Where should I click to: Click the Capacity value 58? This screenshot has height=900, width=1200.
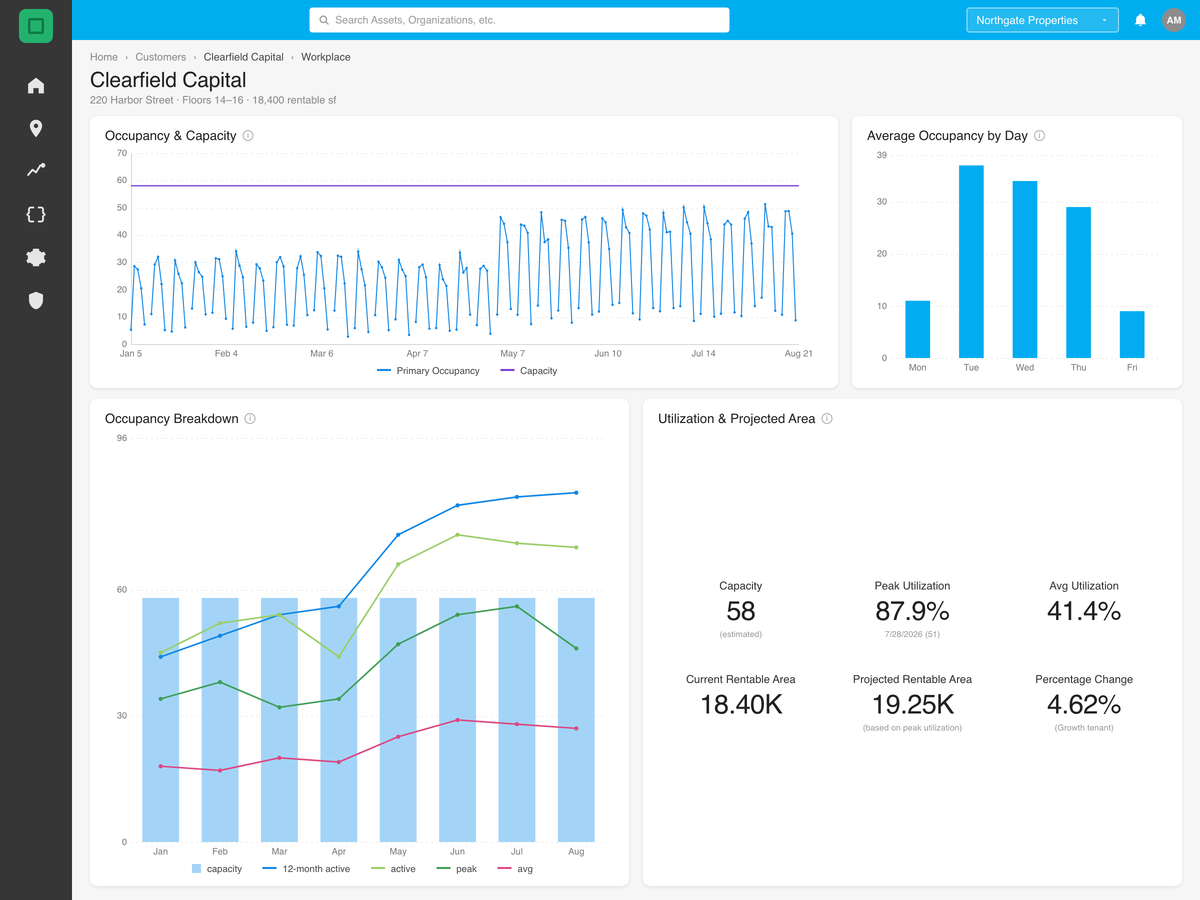(741, 611)
